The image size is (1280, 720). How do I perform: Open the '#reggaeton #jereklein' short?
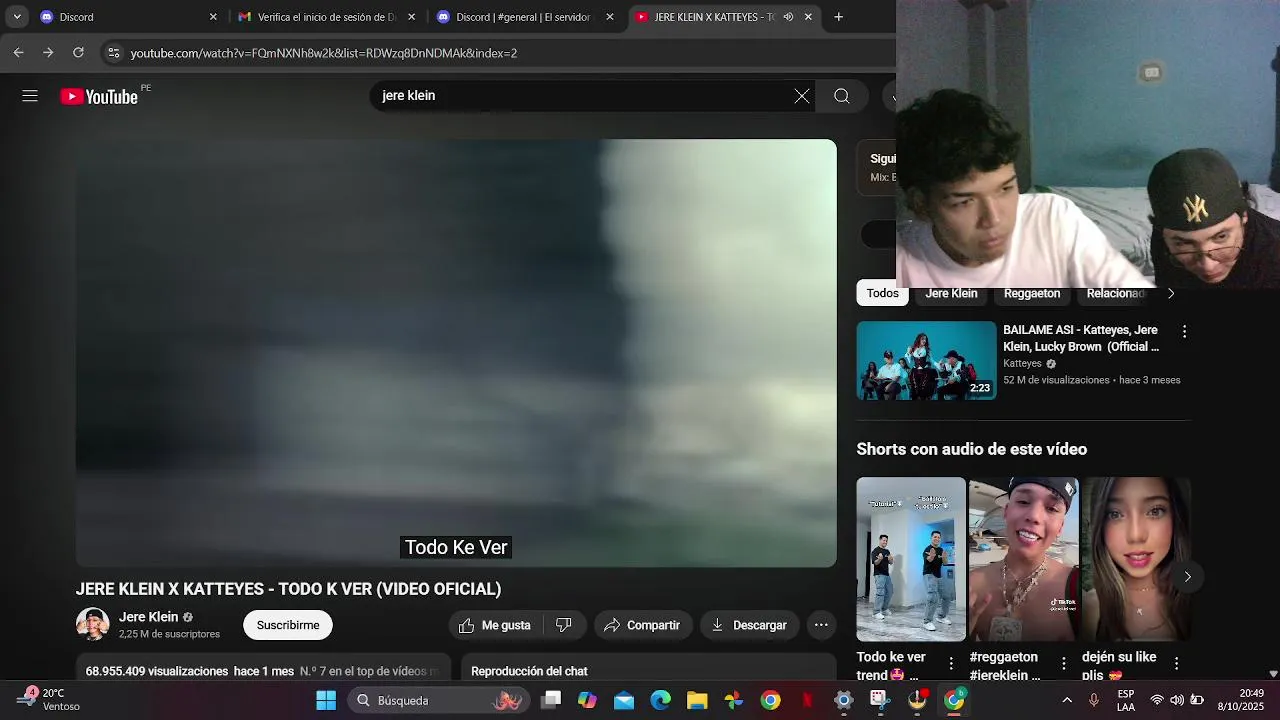point(1023,559)
